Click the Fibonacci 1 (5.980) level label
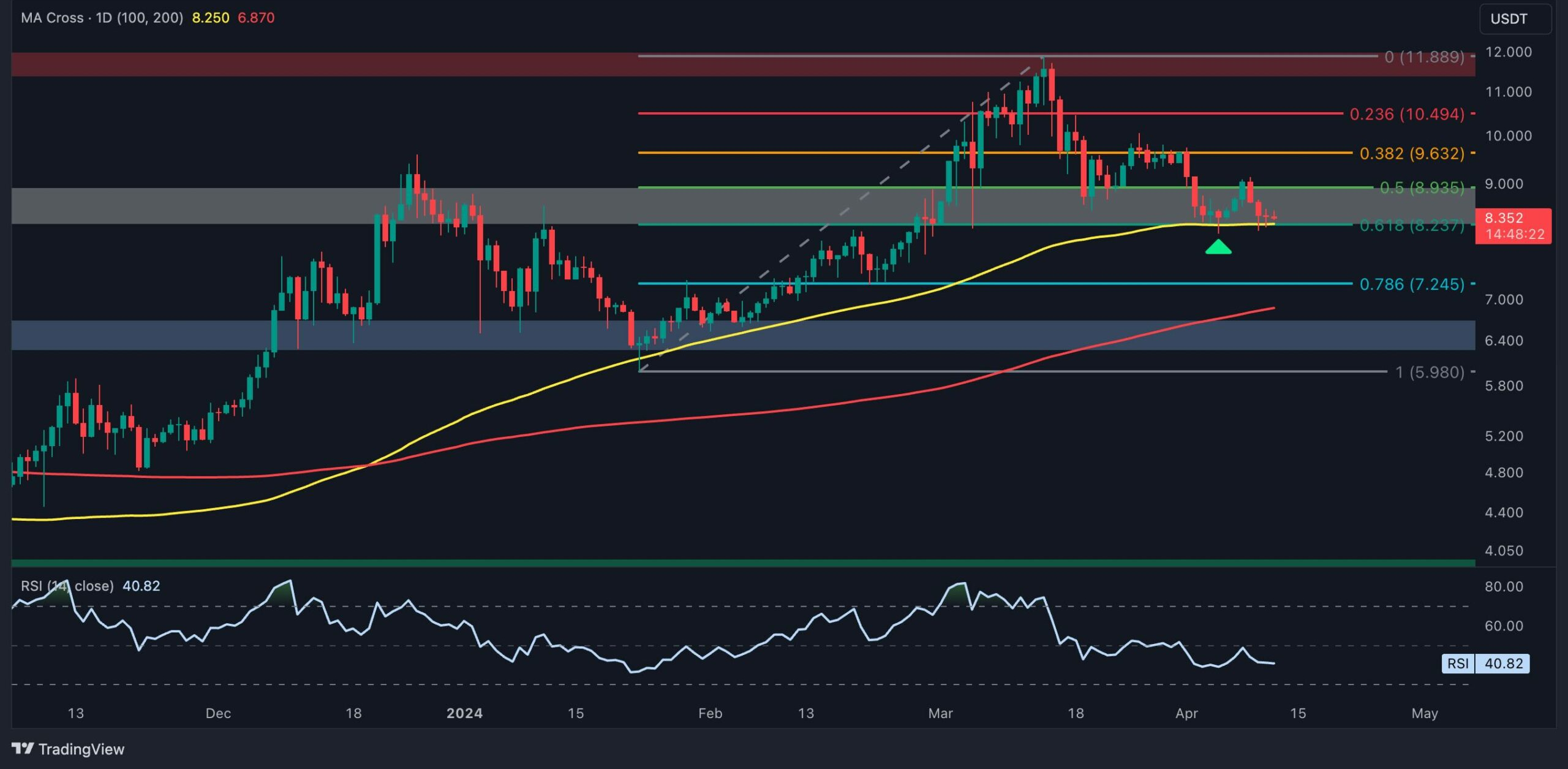This screenshot has height=769, width=1568. 1430,372
